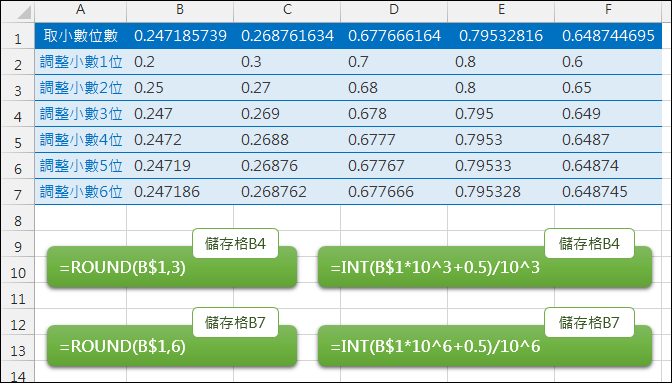
Task: Click the =INT(B$1*10^6+0.5)/10^6 formula shape
Action: (485, 346)
